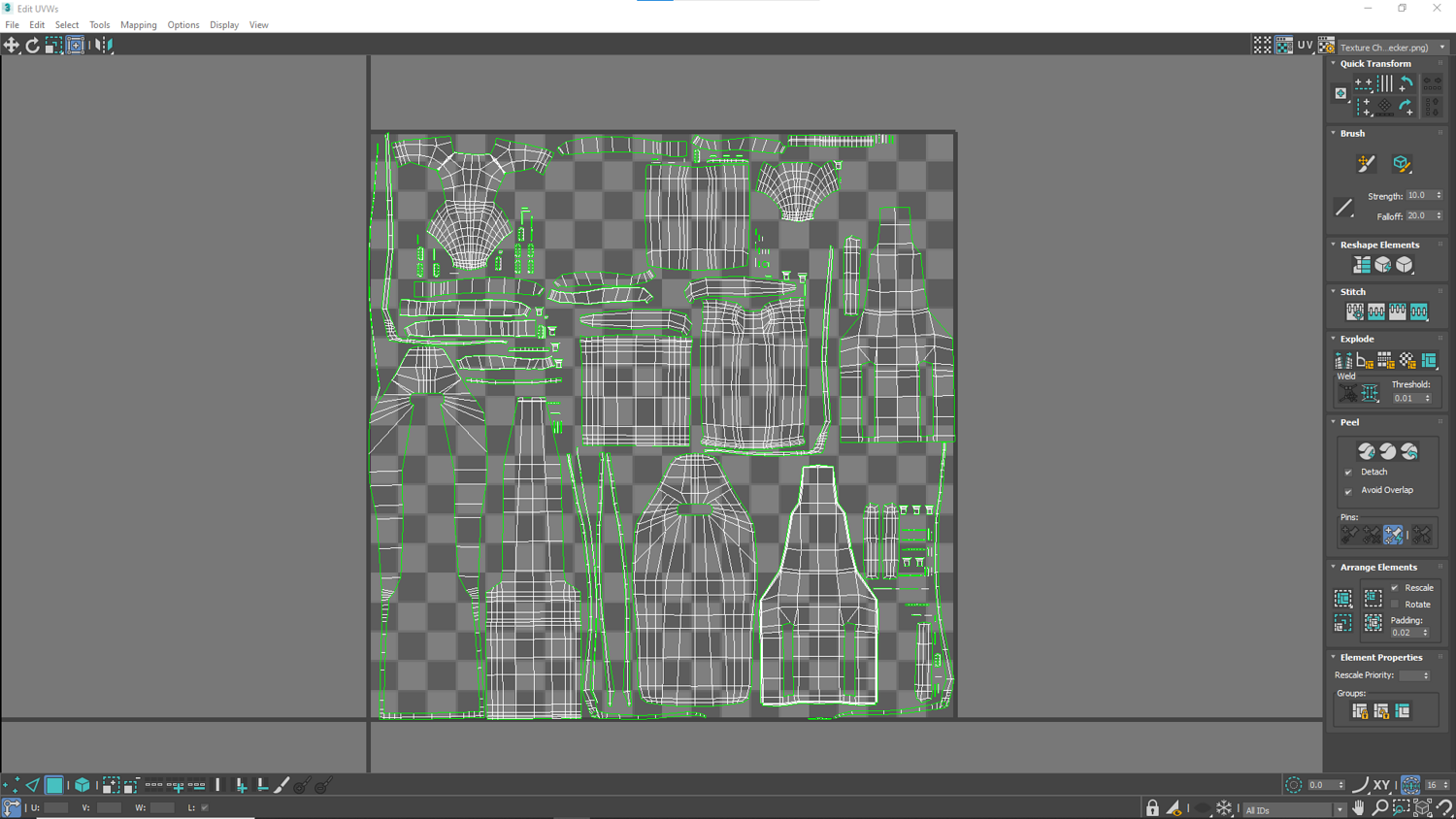Click Rotate 90 degrees clockwise icon in Quick Transform
The height and width of the screenshot is (819, 1456).
1406,106
